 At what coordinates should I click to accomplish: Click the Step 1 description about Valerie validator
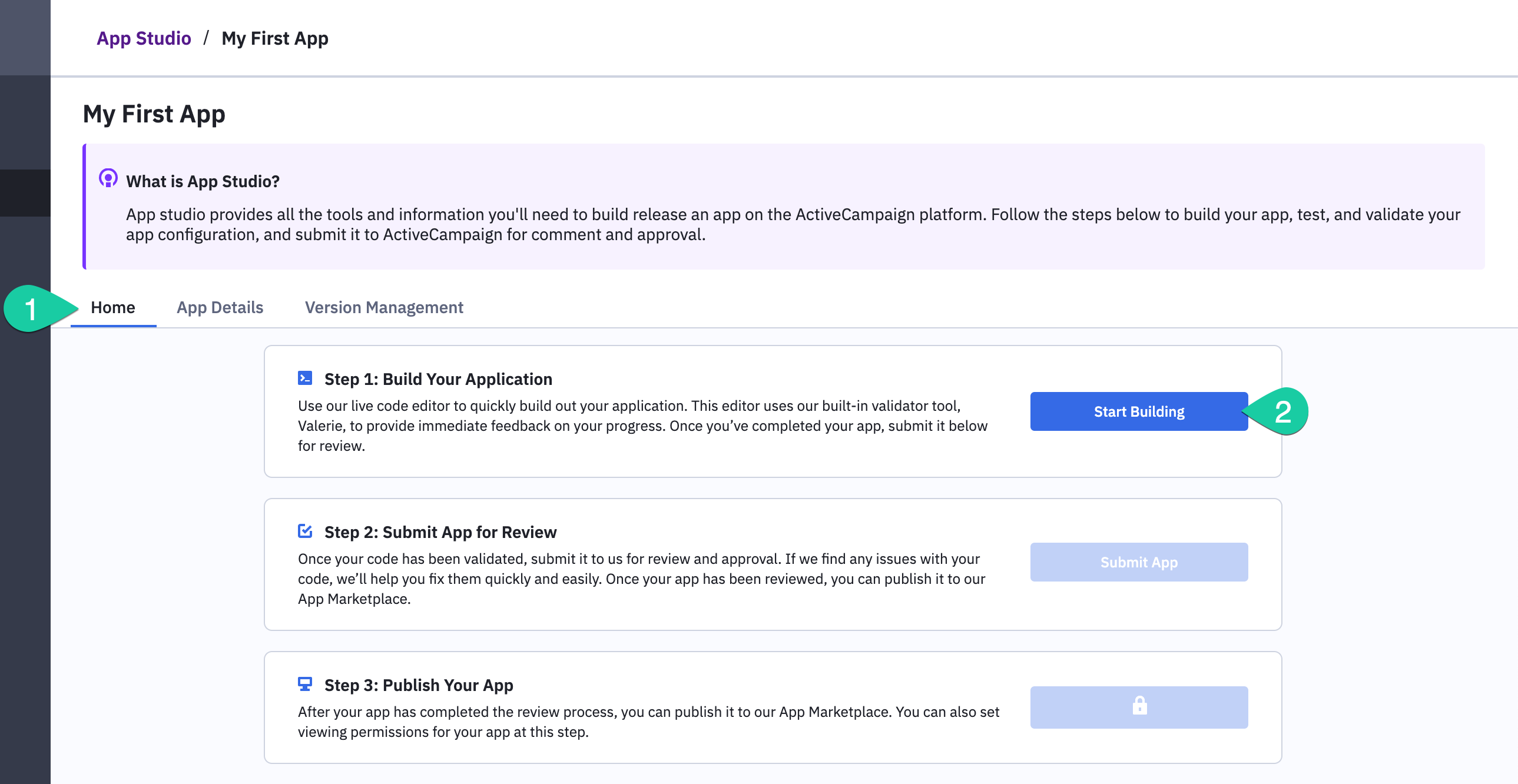coord(642,426)
